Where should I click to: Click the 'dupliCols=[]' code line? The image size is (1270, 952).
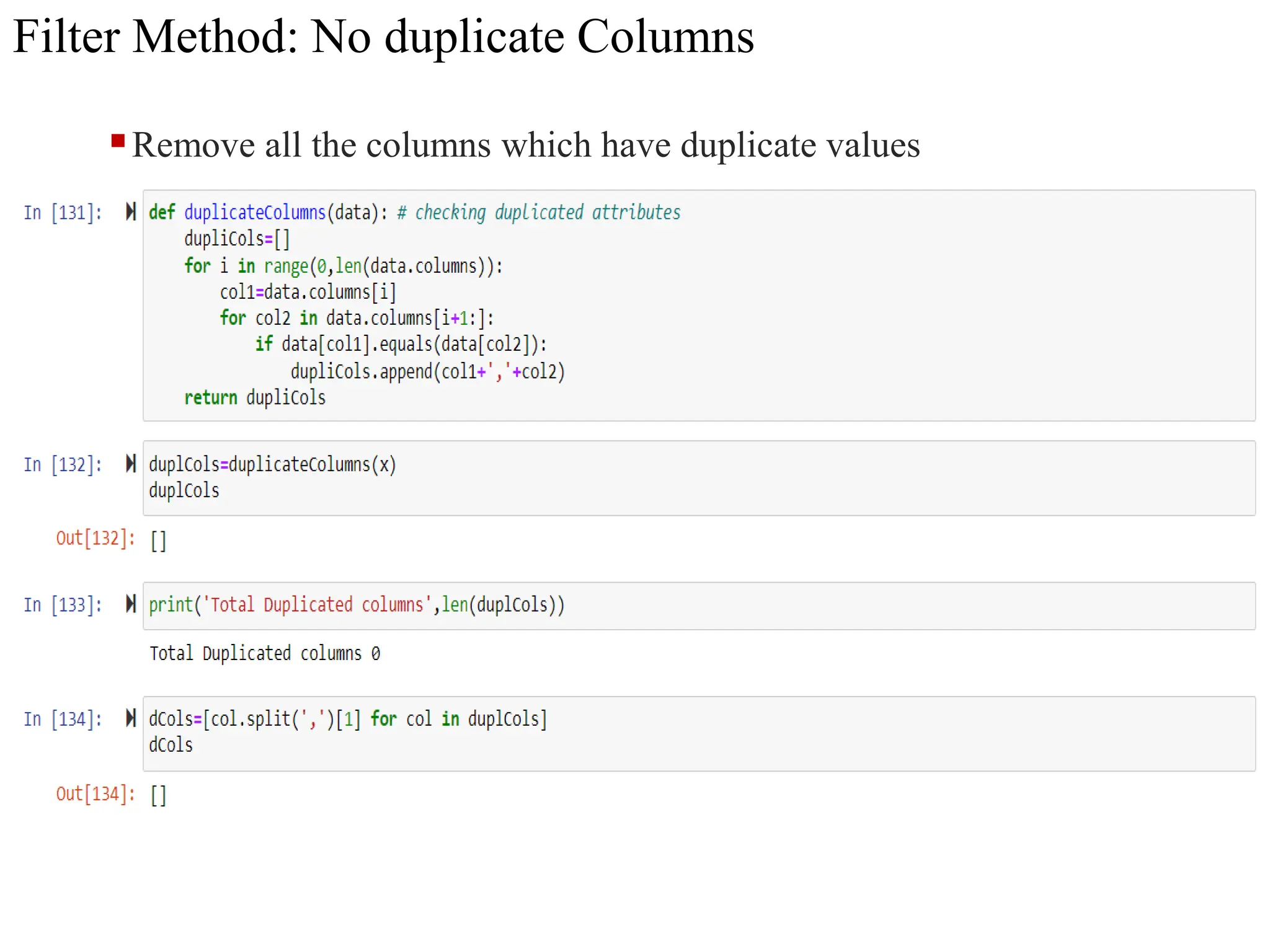point(237,239)
